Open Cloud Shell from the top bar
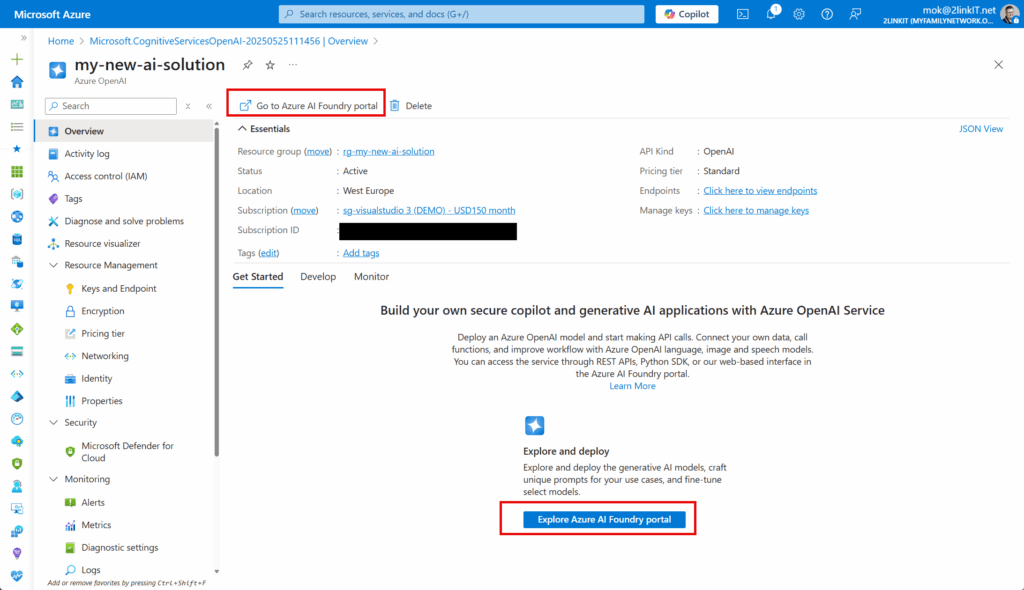This screenshot has width=1024, height=590. pyautogui.click(x=743, y=14)
